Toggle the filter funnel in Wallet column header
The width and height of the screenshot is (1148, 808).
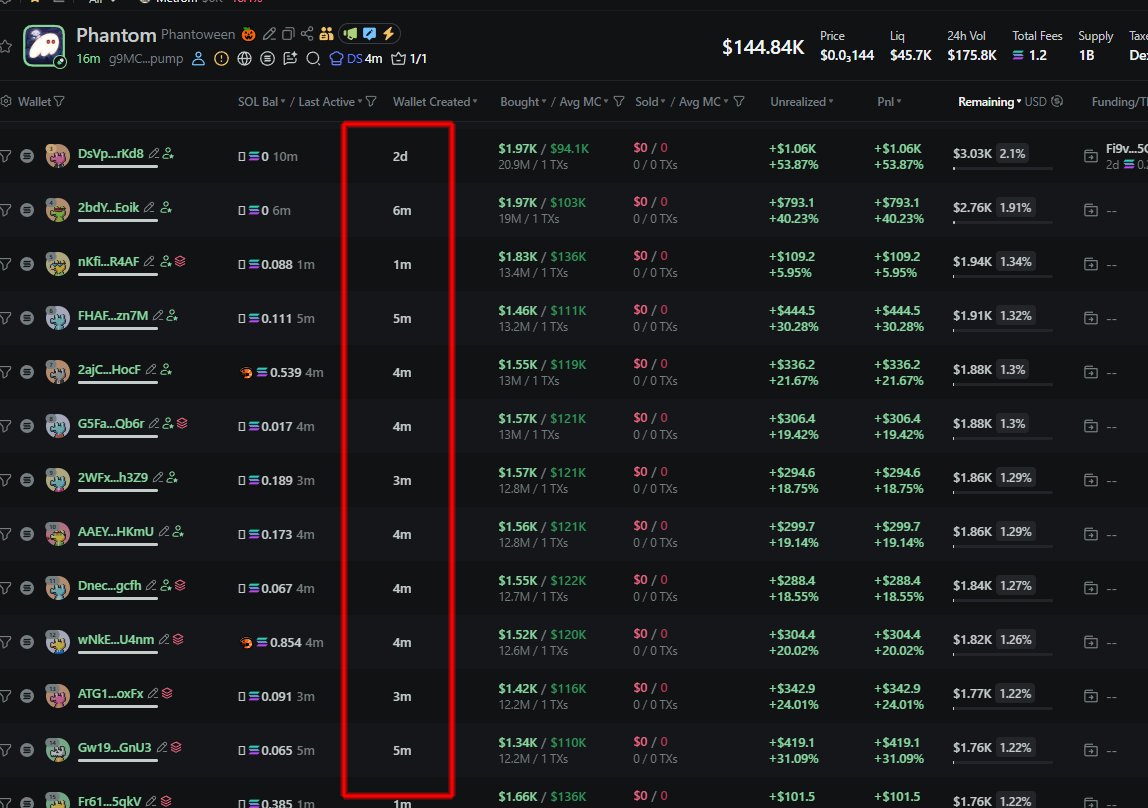pyautogui.click(x=59, y=102)
